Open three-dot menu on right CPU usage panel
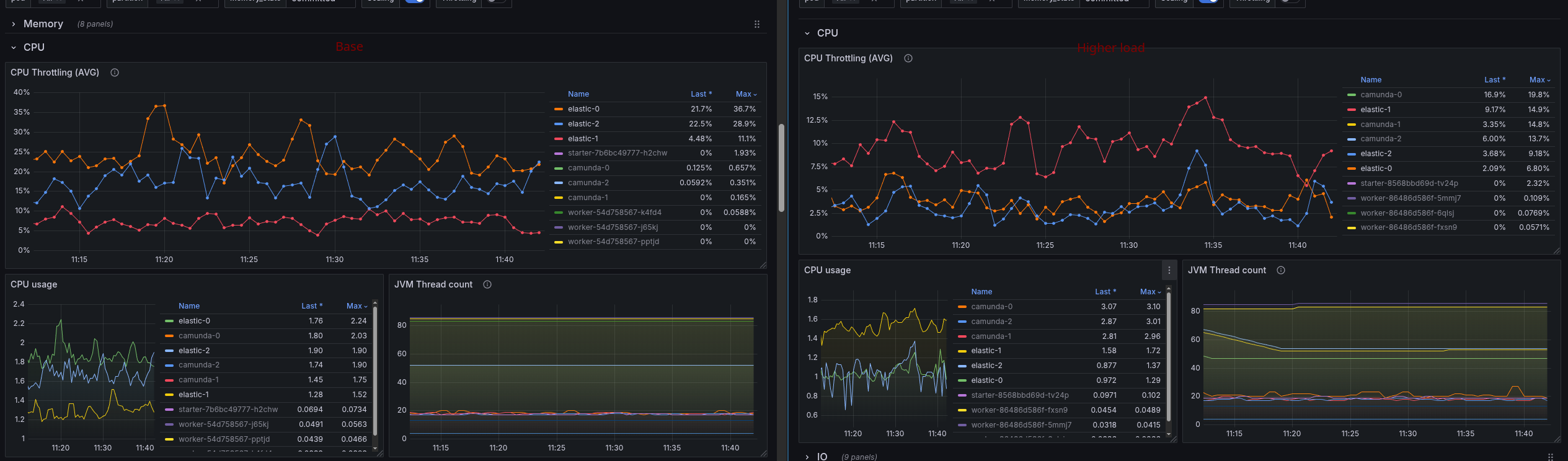 tap(1169, 270)
